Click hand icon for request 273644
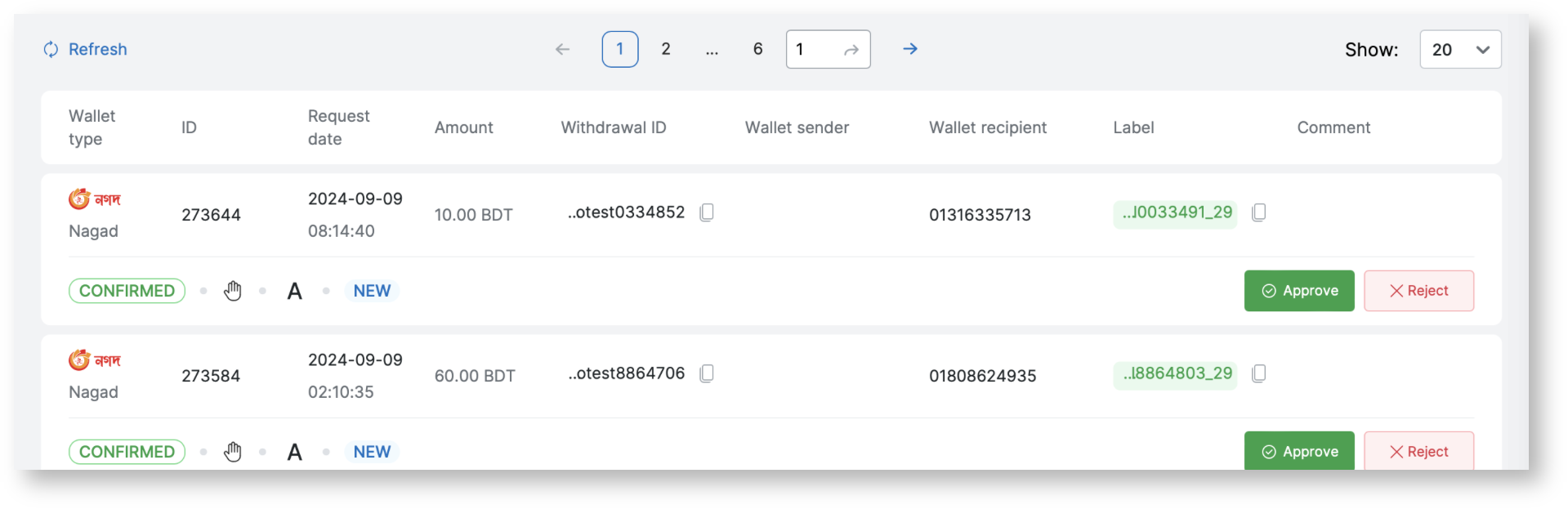The image size is (1568, 509). point(233,291)
